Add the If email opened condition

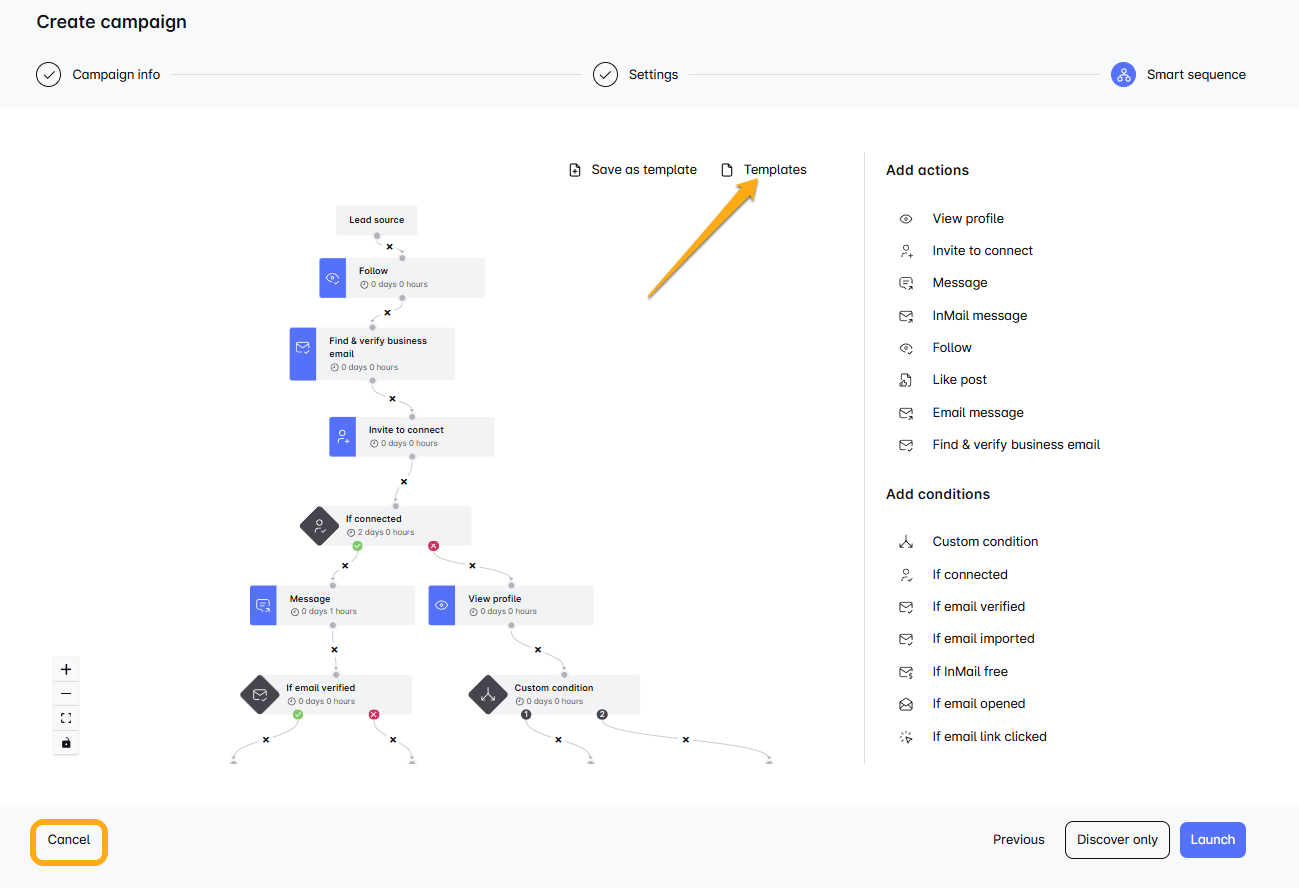tap(978, 704)
